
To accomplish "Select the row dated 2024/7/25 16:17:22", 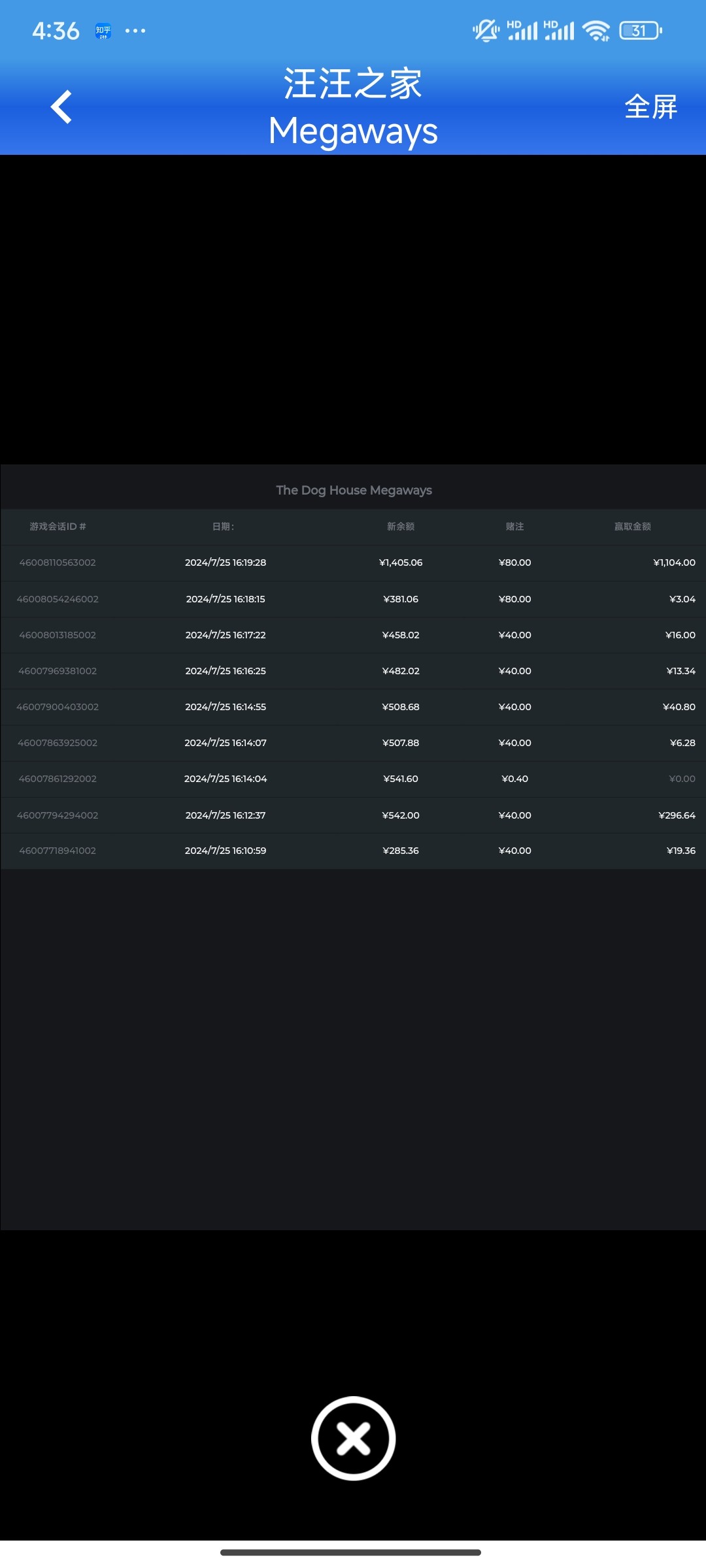I will (x=226, y=635).
